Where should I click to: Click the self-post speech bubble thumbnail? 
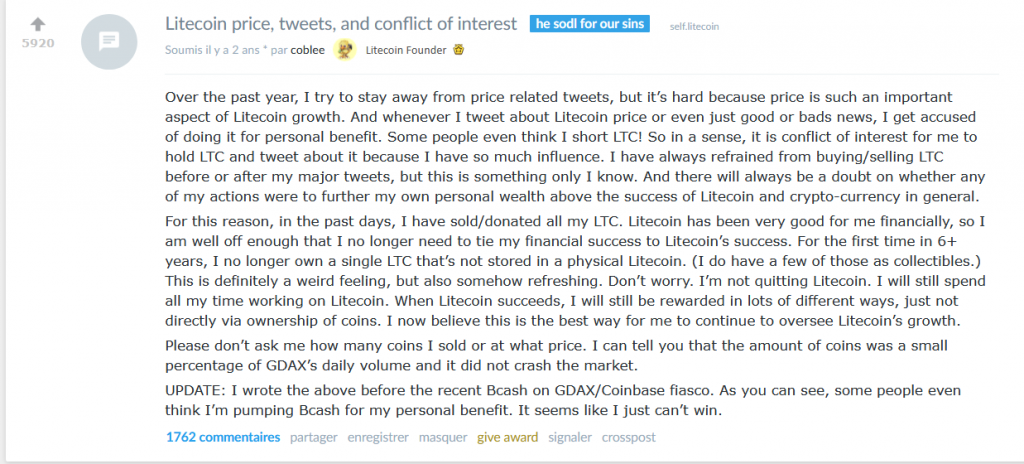108,42
